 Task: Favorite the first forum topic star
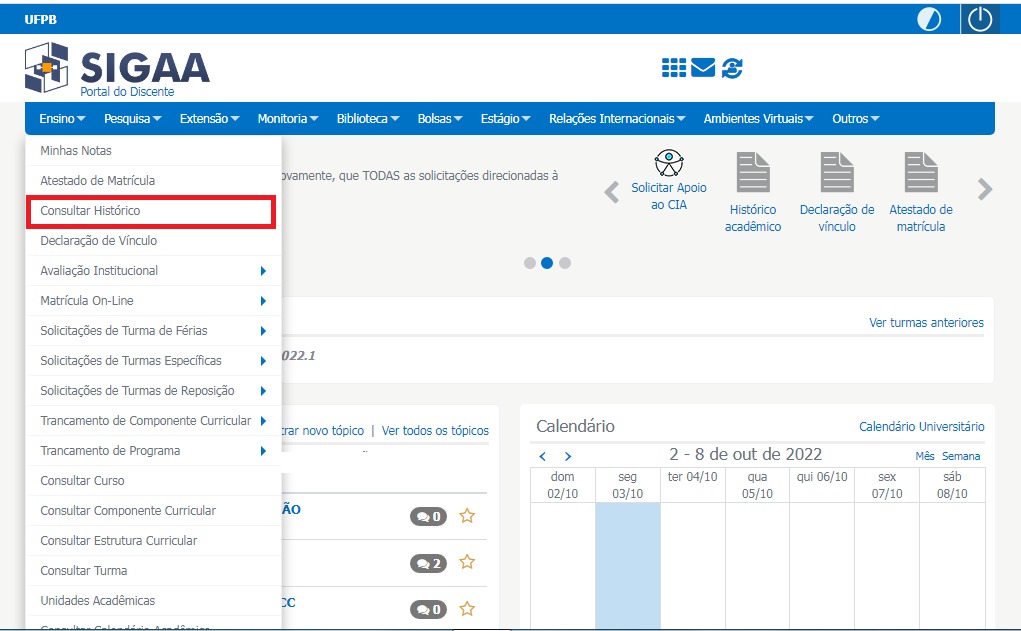tap(466, 516)
